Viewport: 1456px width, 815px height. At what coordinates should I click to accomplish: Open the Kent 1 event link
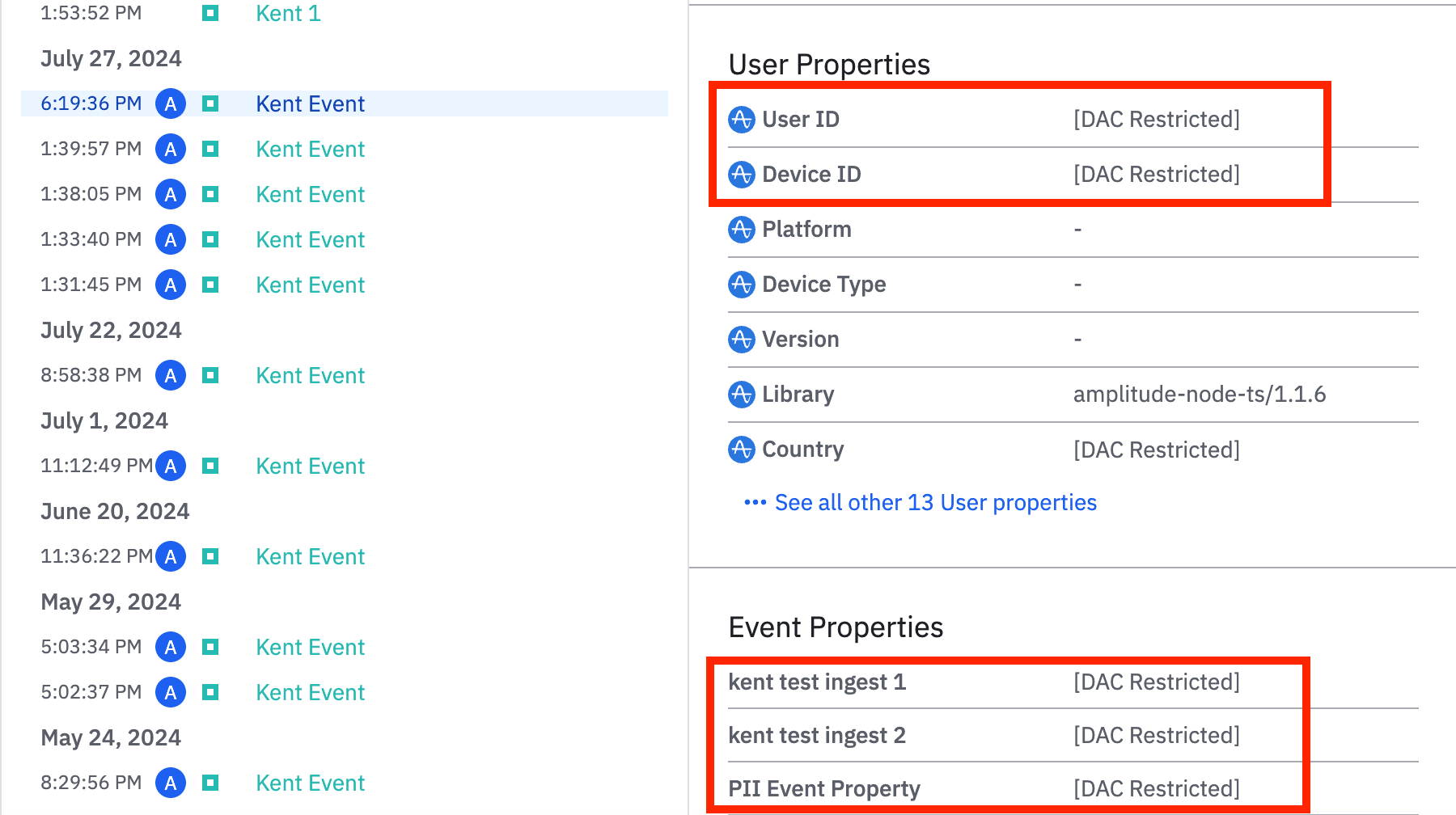288,13
